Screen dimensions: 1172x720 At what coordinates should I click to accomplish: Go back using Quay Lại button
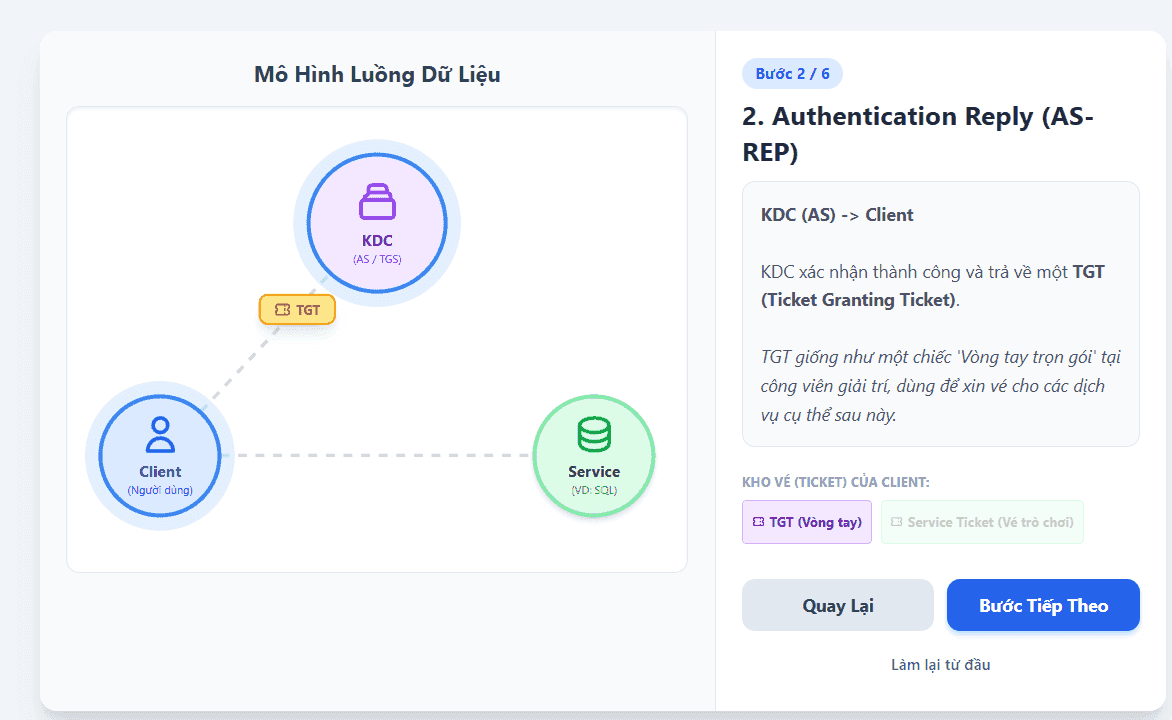click(x=838, y=605)
